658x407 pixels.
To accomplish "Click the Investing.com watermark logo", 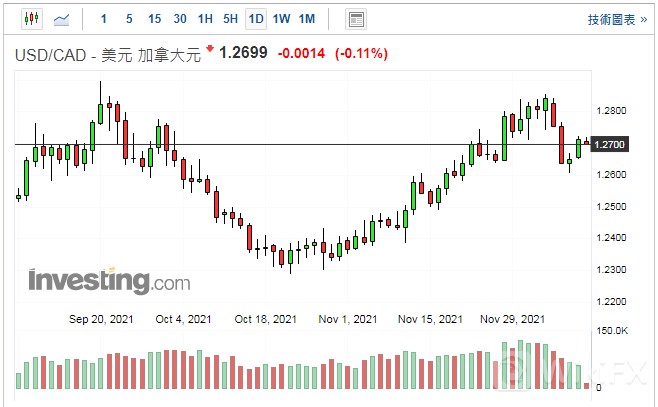I will (x=109, y=282).
